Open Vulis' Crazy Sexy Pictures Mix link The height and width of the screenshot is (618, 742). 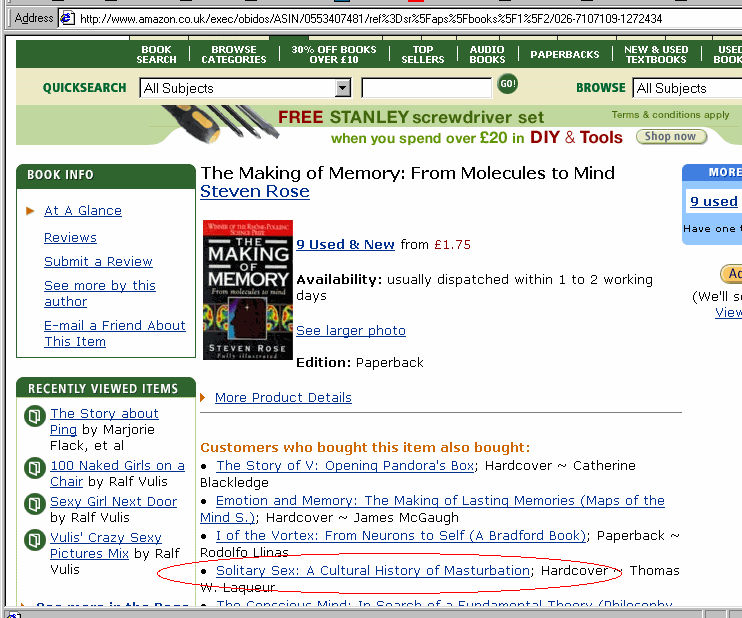point(106,545)
